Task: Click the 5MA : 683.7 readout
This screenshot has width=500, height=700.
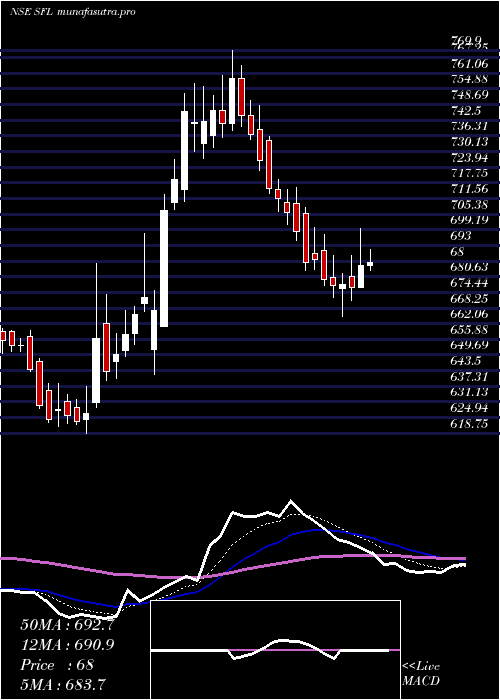Action: 63,684
